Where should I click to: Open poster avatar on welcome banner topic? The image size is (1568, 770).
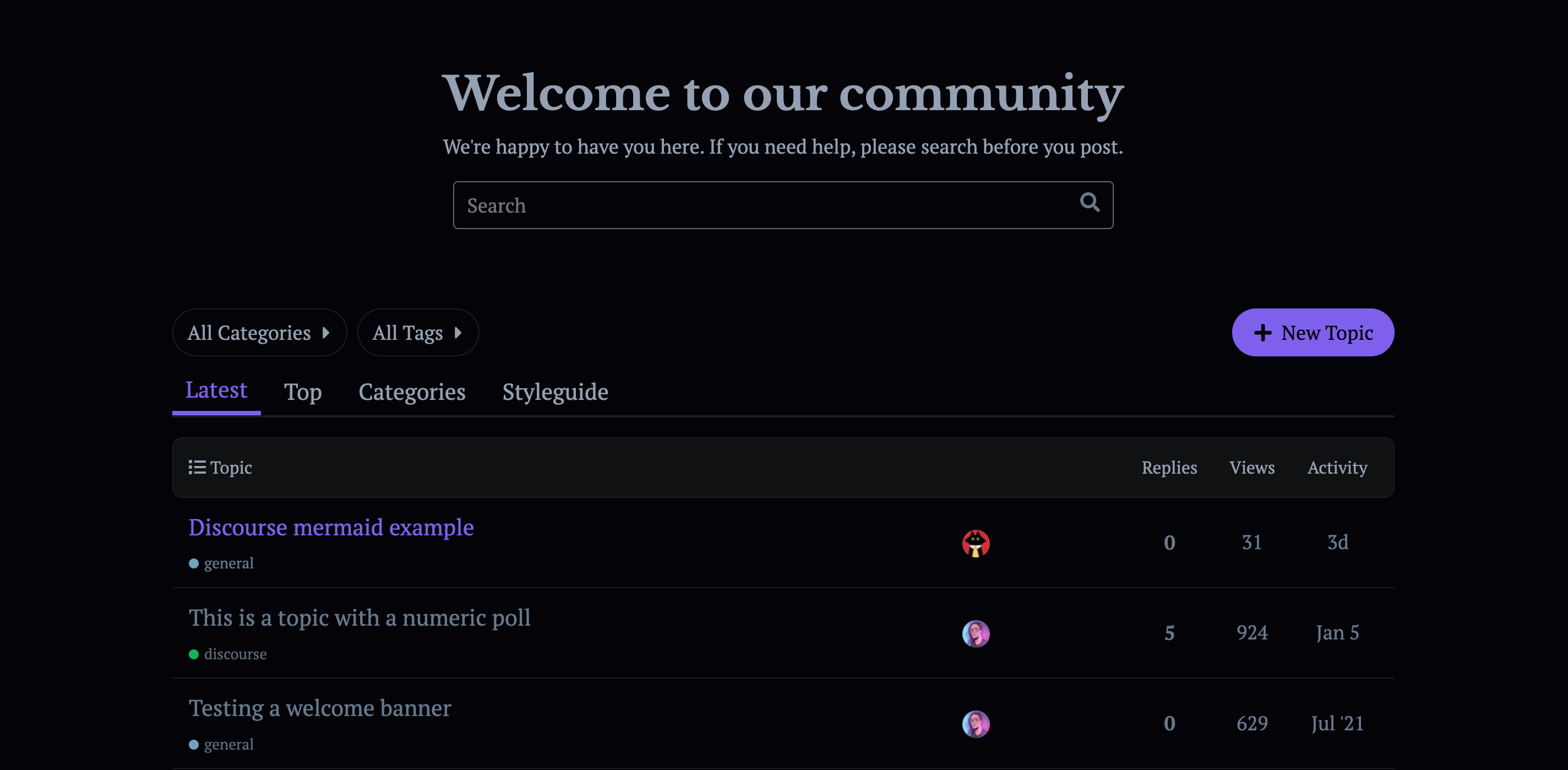976,724
